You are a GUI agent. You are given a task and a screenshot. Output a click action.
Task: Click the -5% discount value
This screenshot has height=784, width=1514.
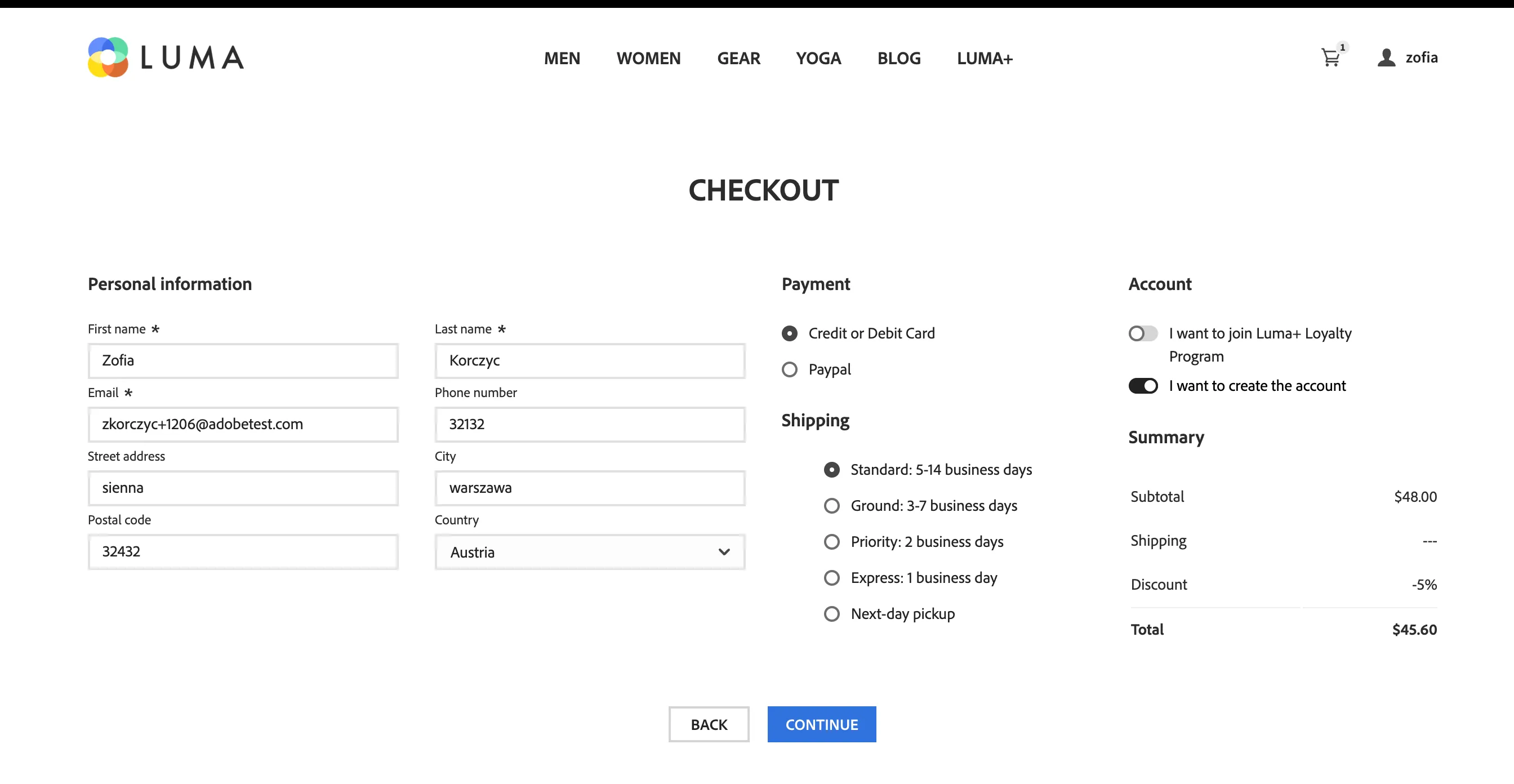(1424, 585)
